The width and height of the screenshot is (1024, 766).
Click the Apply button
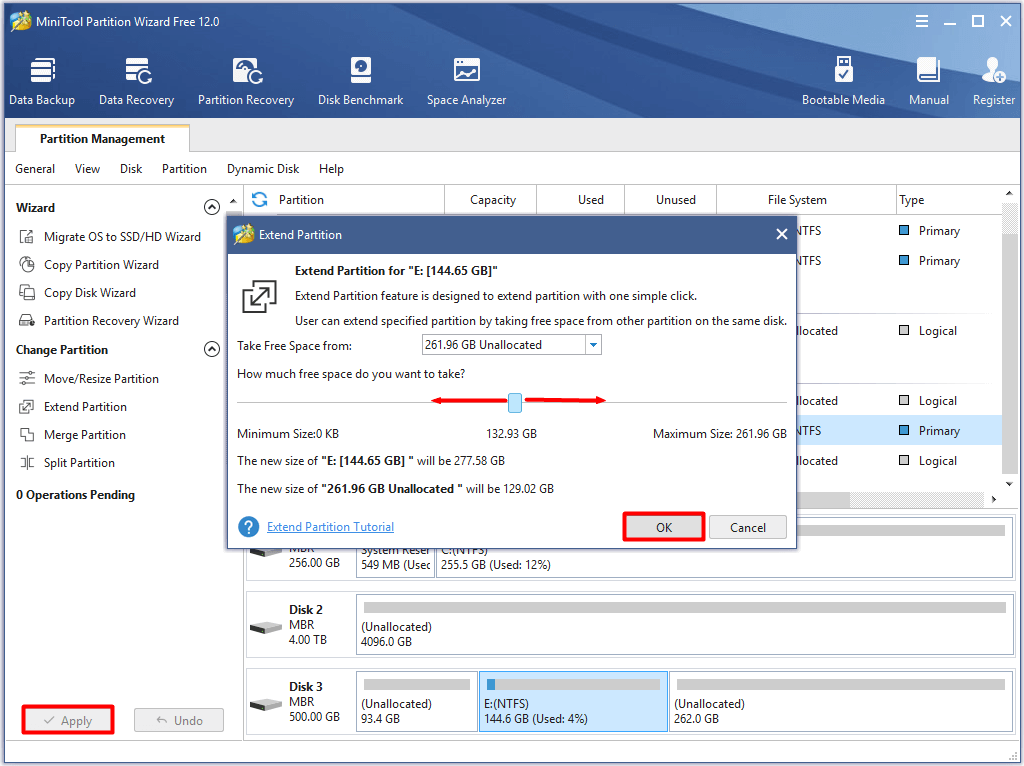click(x=68, y=720)
